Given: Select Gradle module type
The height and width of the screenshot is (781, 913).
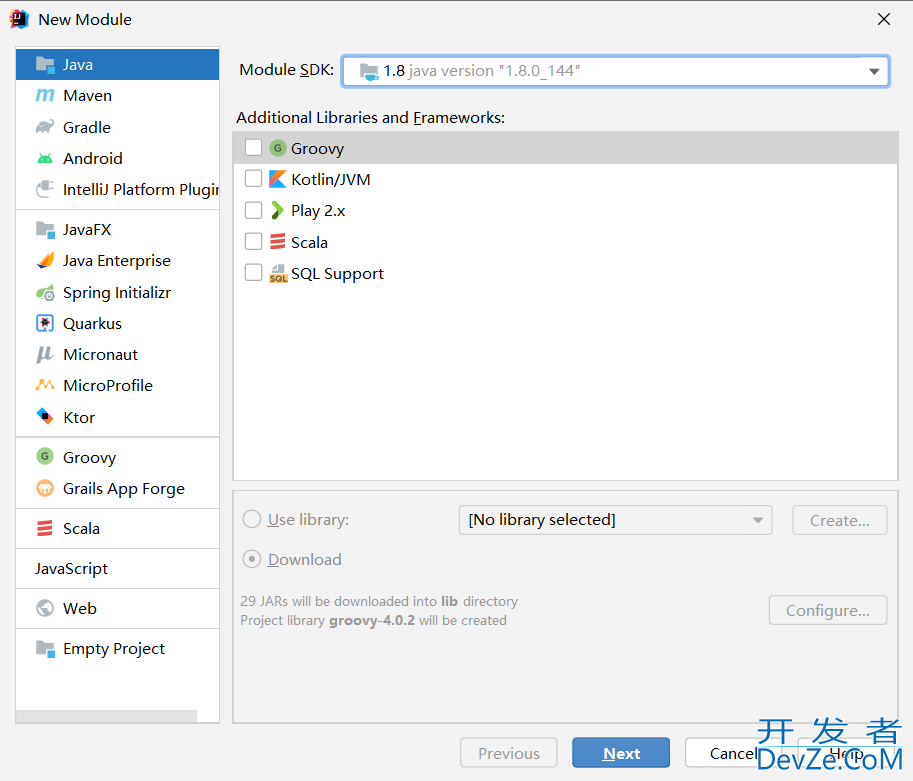Looking at the screenshot, I should [118, 127].
